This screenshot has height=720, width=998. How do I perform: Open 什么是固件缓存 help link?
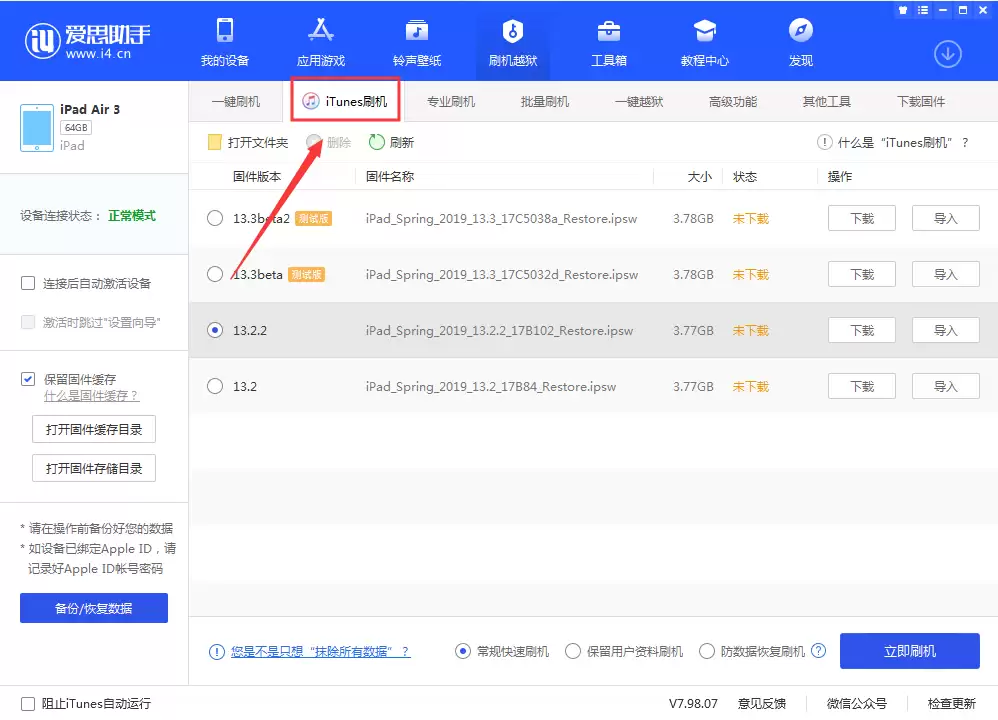91,395
